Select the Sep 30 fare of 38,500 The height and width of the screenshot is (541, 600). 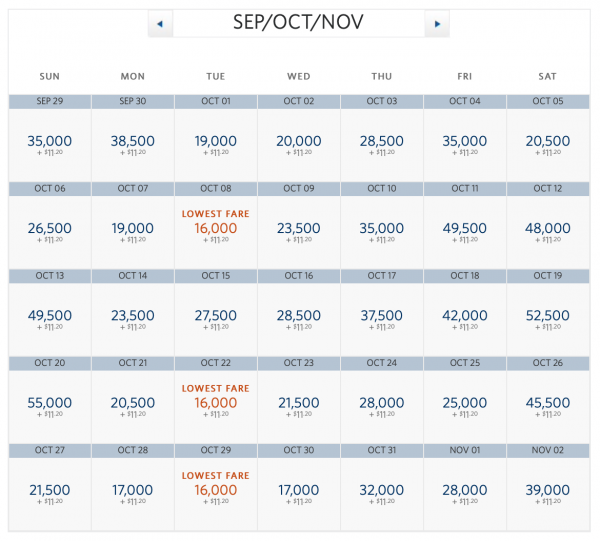tap(132, 141)
